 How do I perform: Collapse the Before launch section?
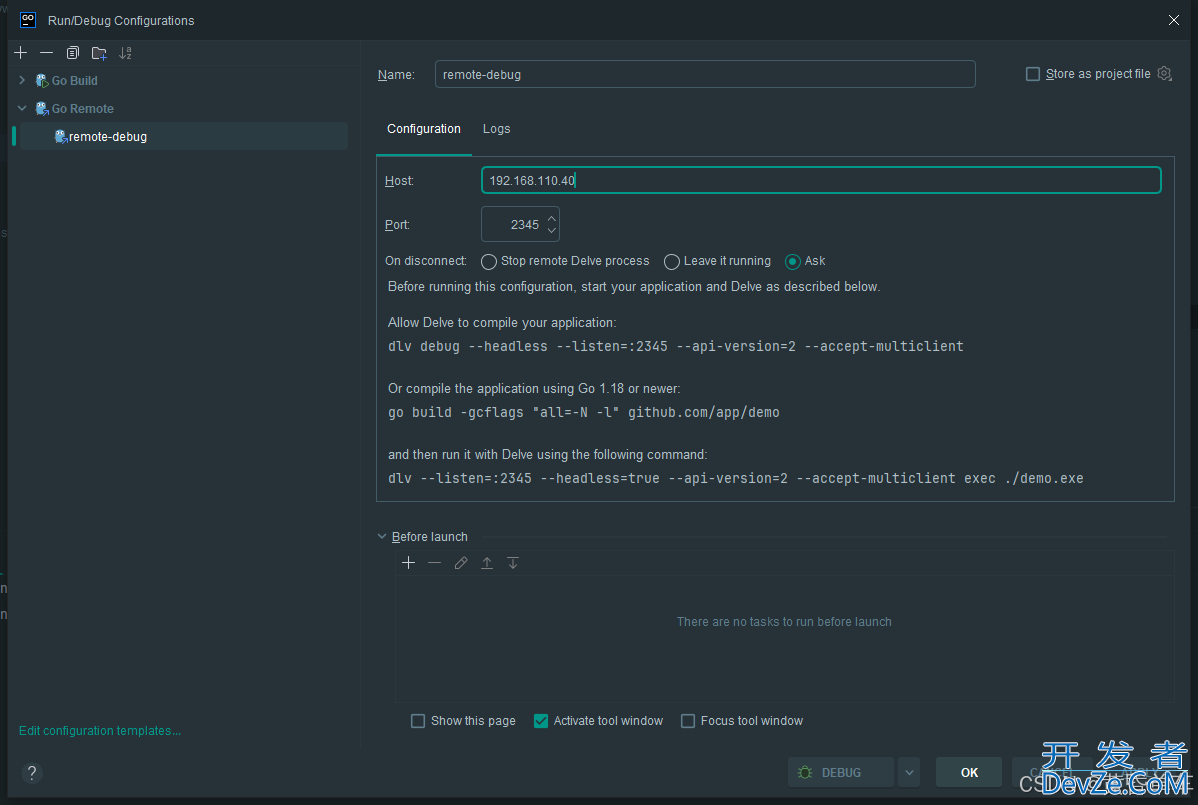click(382, 537)
